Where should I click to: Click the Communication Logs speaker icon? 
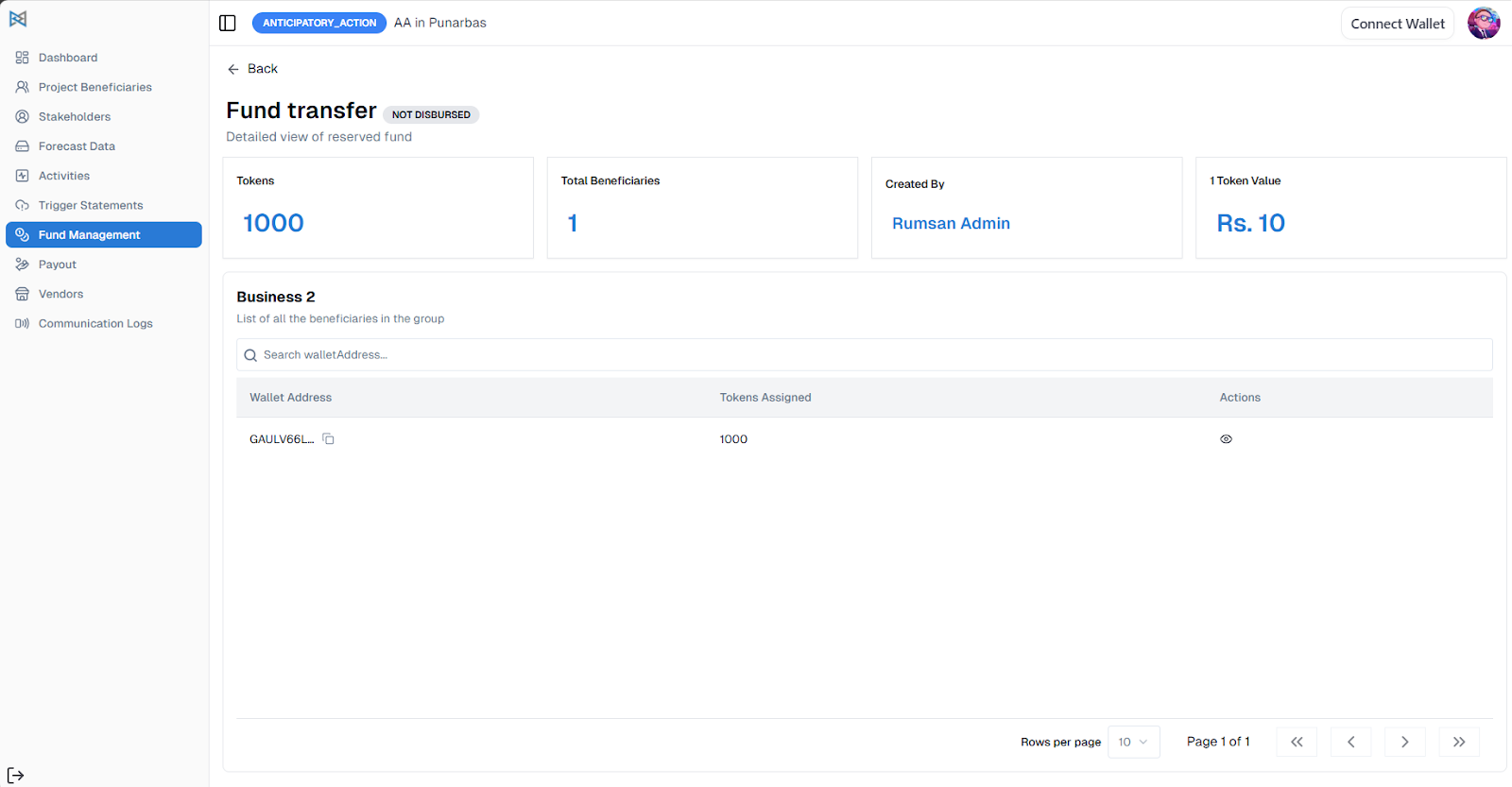coord(22,323)
